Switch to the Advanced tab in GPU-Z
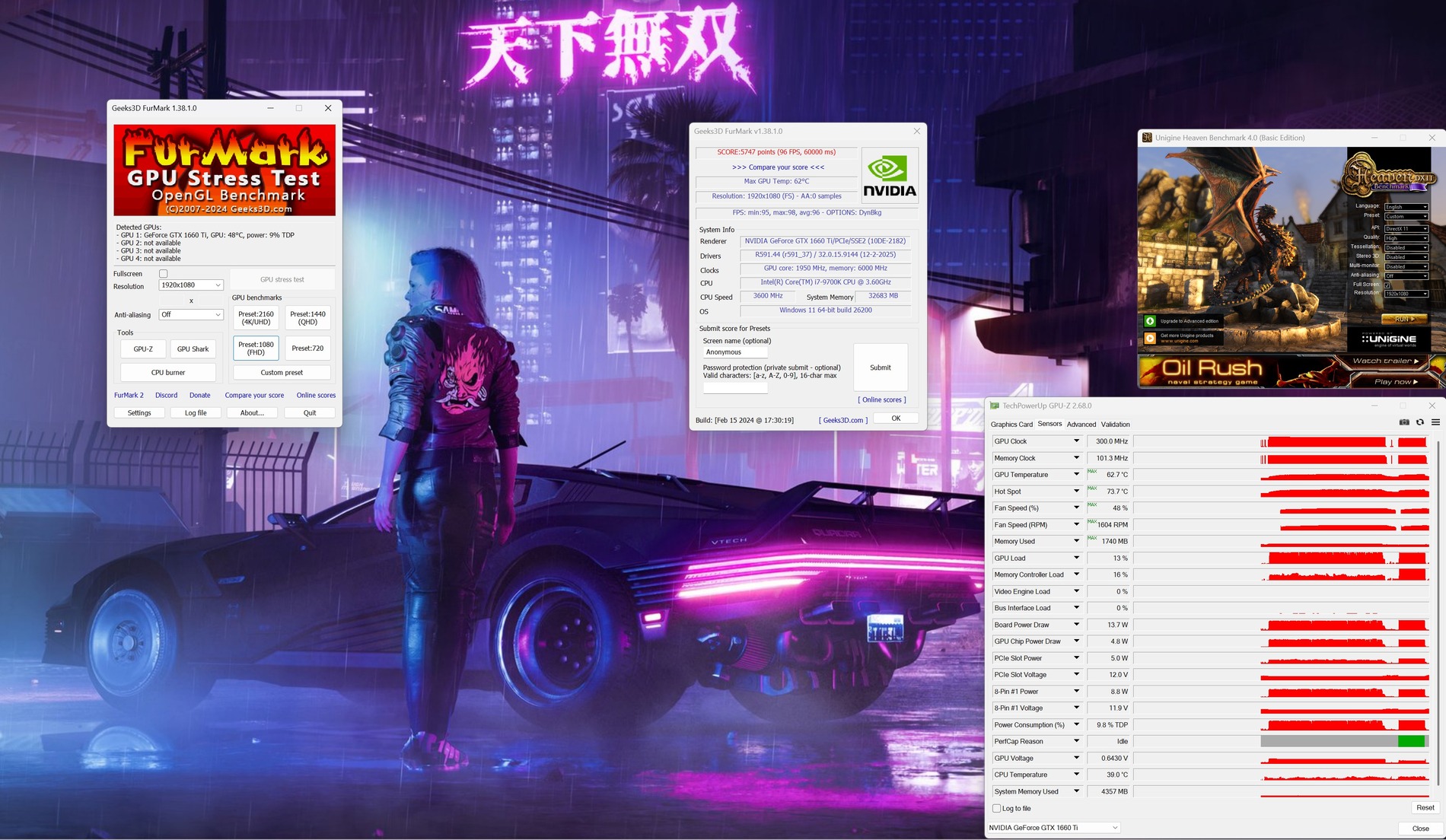Screen dimensions: 1446x840 click(x=1081, y=425)
